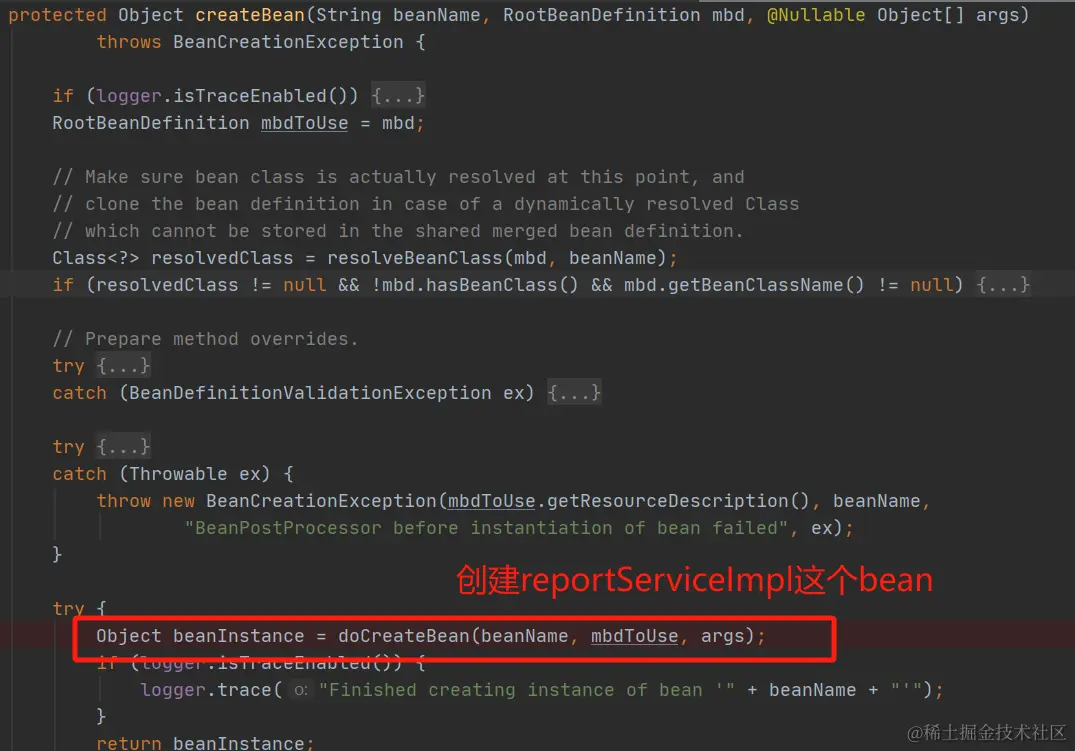1075x751 pixels.
Task: Expand folded BeanDefinitionValidationException catch block
Action: [x=574, y=392]
